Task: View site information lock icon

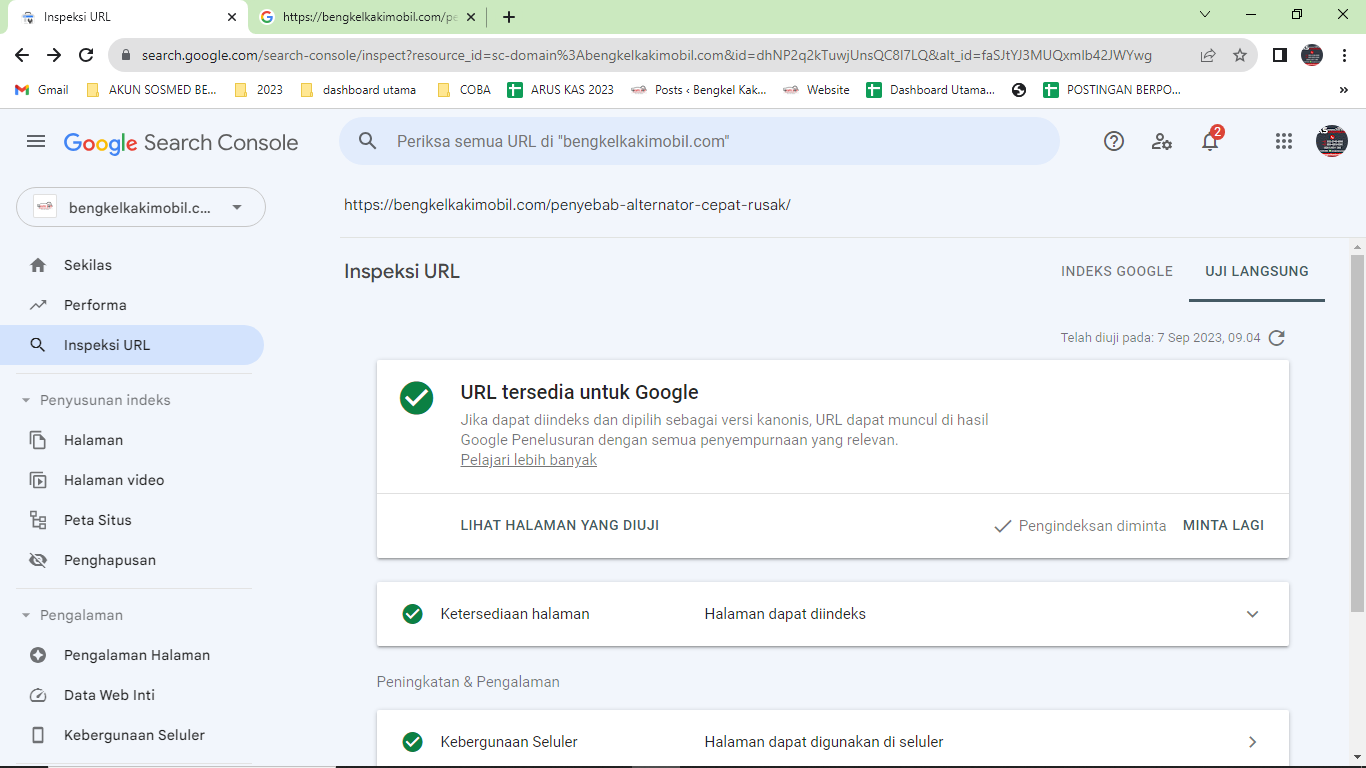Action: pos(126,55)
